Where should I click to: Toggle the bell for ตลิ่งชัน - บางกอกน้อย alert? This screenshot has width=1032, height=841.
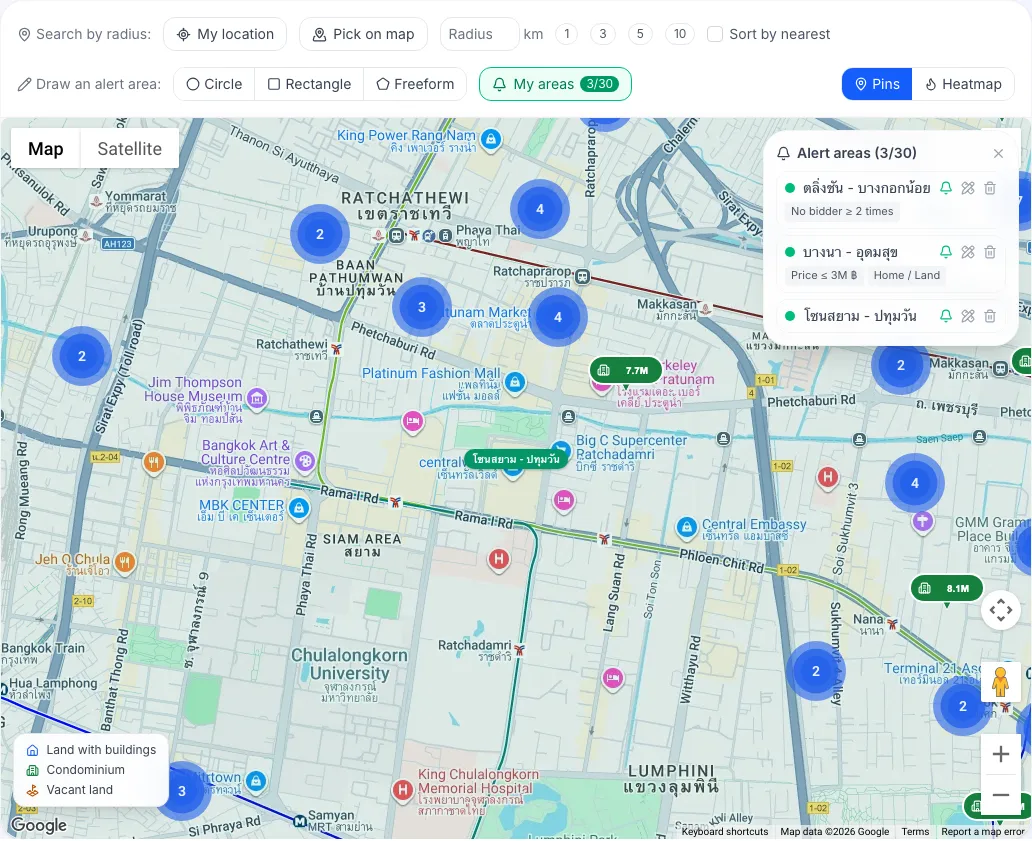tap(946, 188)
